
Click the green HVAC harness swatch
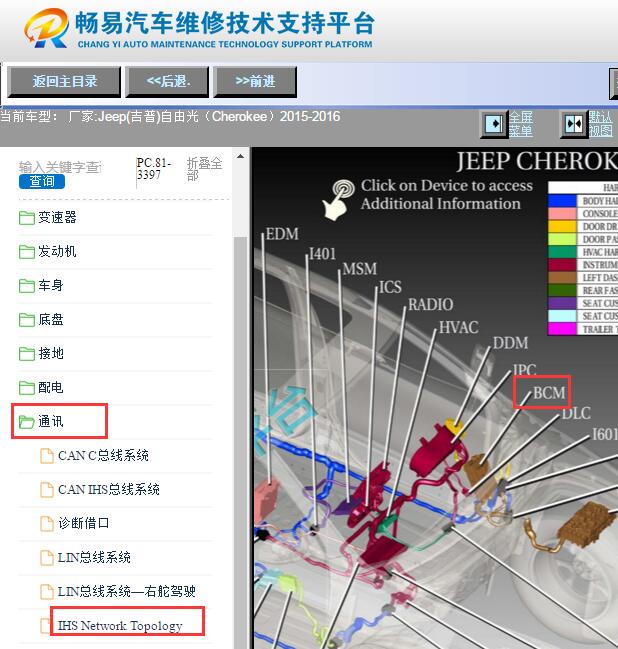(x=562, y=252)
